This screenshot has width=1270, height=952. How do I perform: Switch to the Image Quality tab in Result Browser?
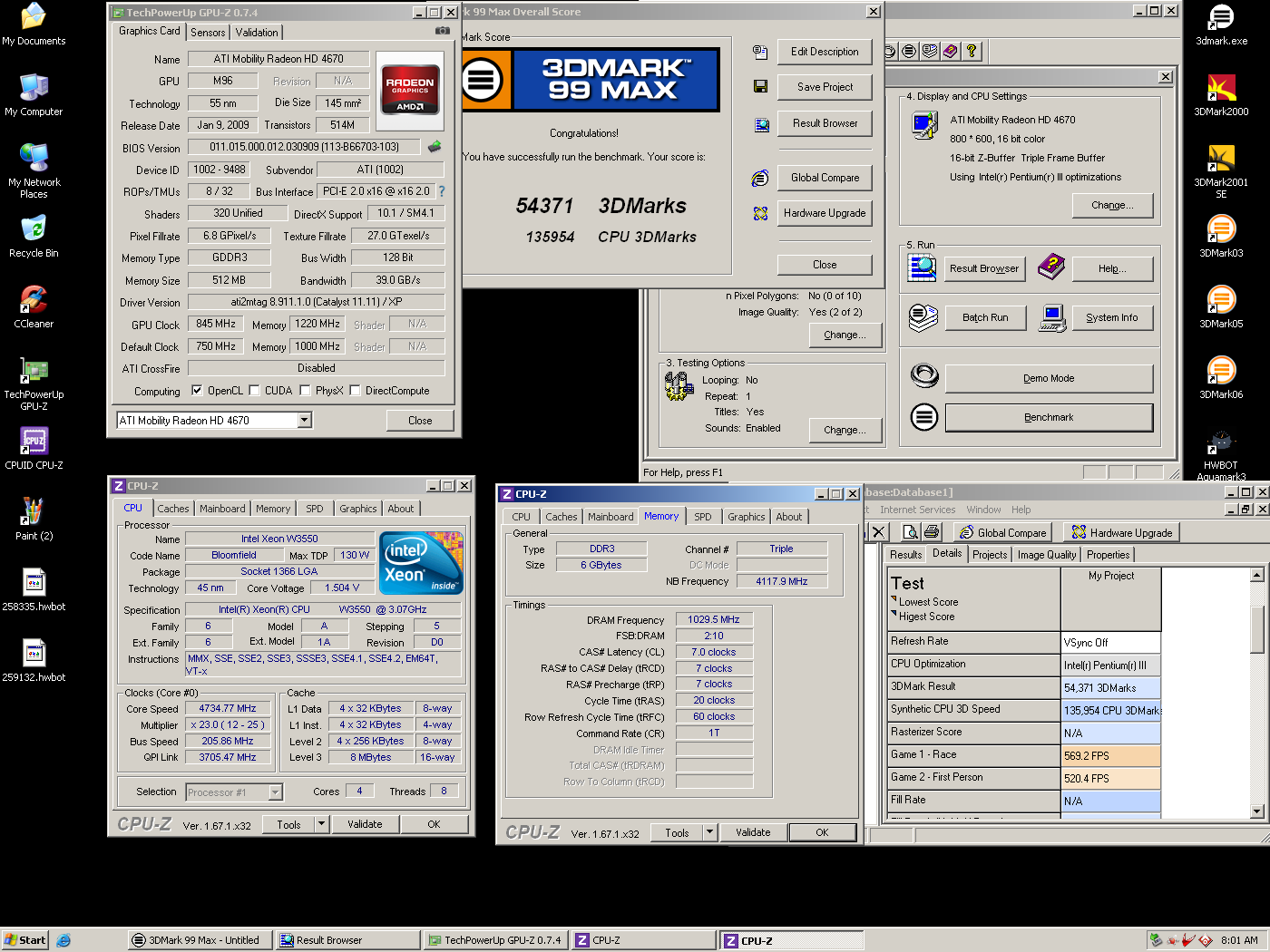click(x=1047, y=555)
